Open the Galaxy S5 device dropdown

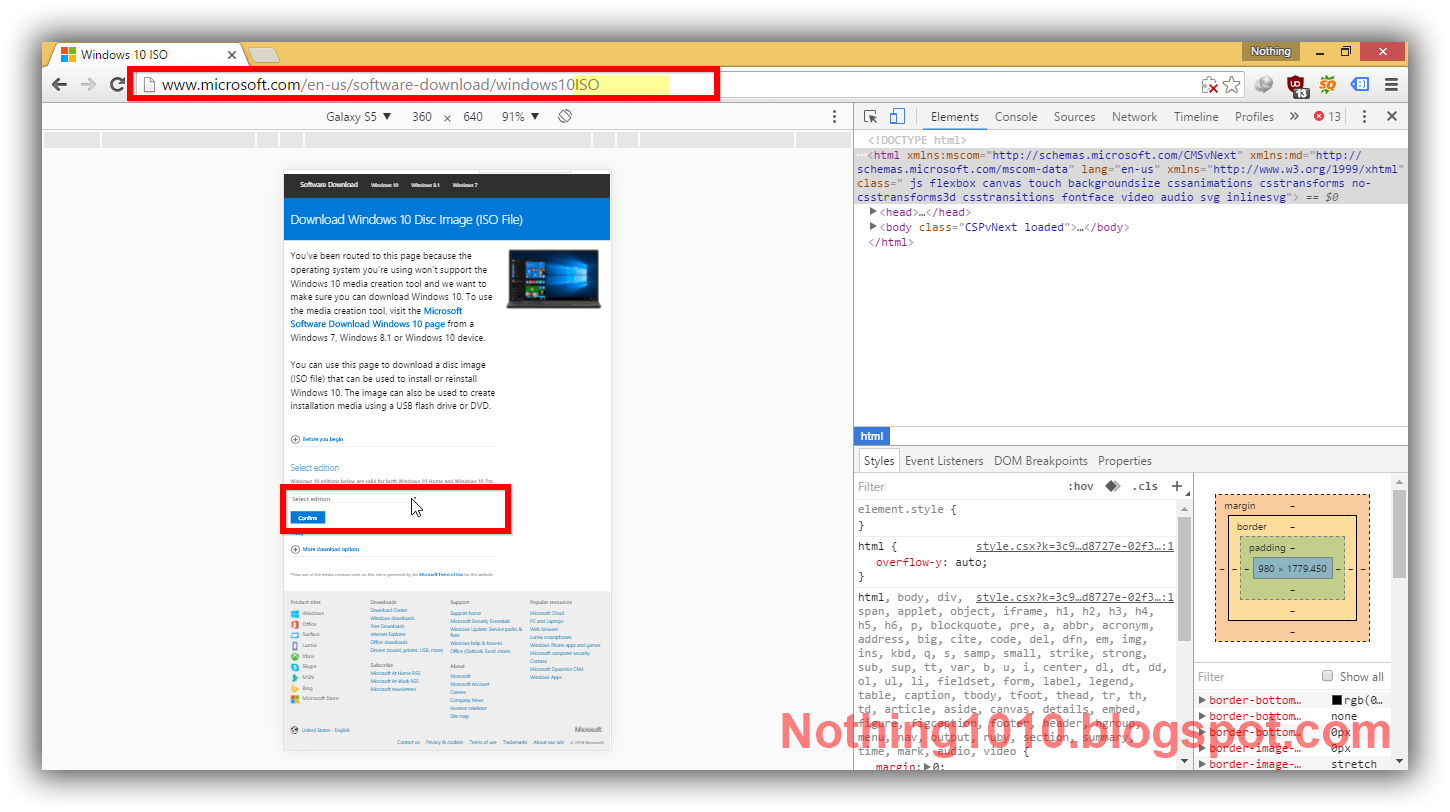[x=358, y=117]
